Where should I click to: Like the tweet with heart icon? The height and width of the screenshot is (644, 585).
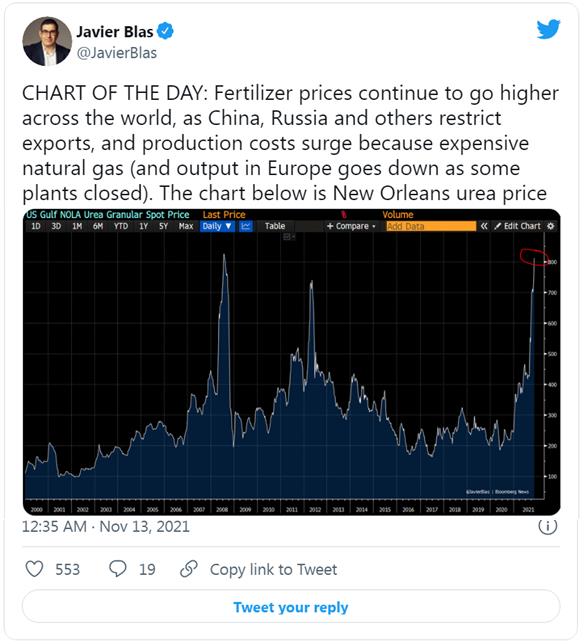pos(35,569)
